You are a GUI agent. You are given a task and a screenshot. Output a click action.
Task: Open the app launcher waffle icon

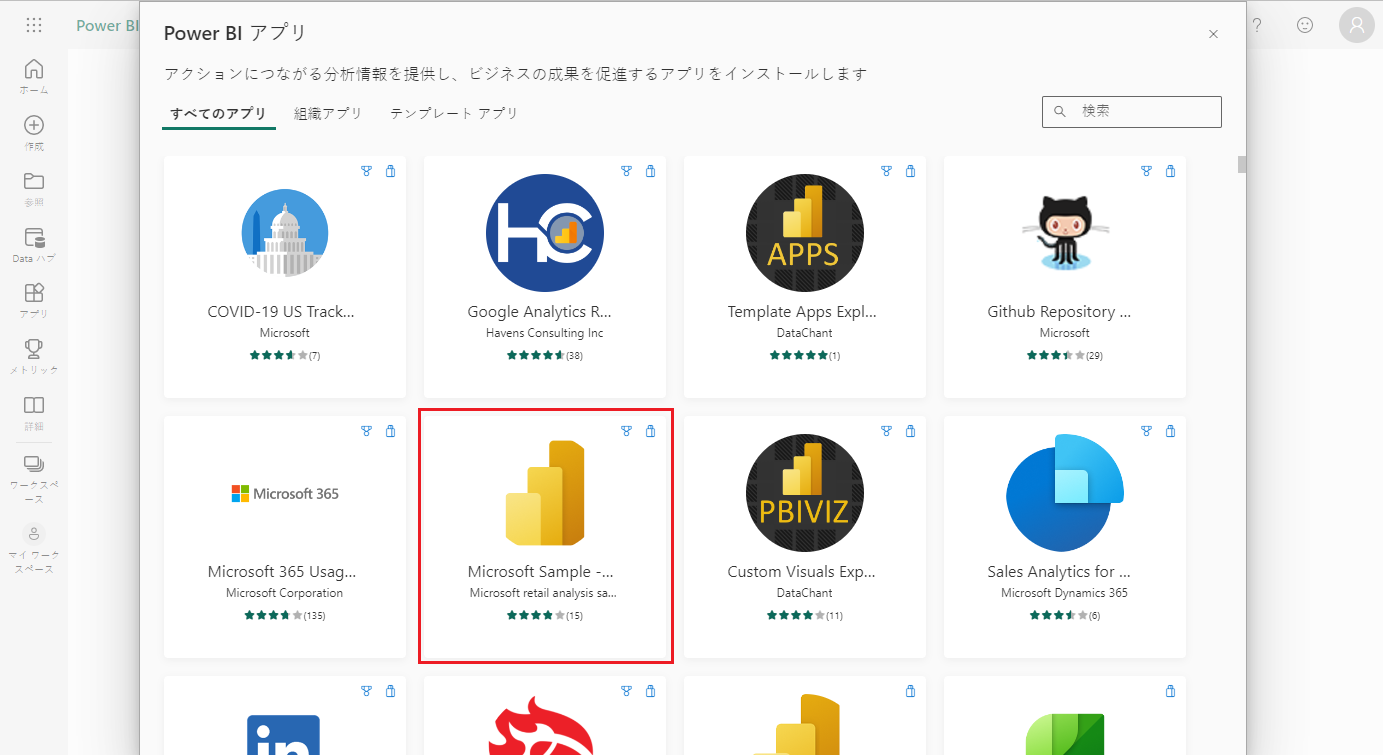click(x=34, y=26)
